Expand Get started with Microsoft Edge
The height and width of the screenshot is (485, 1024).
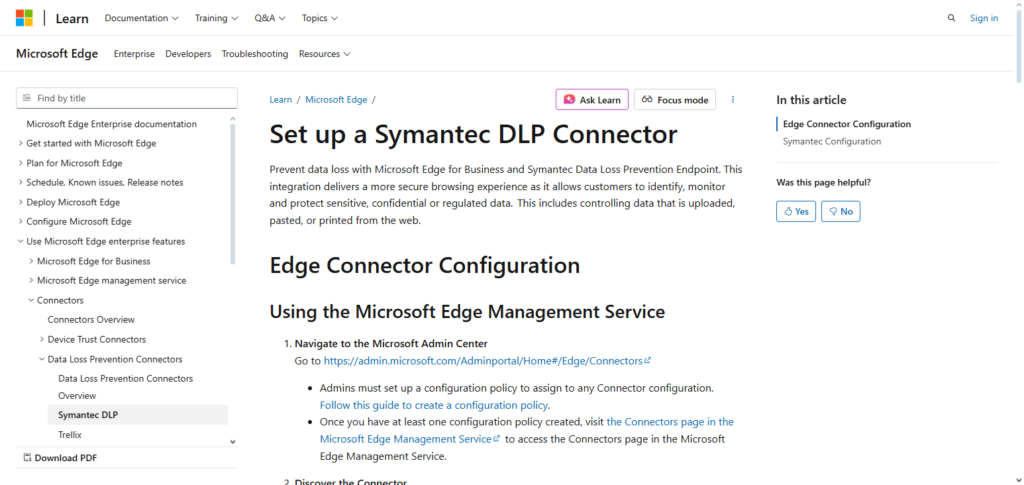coord(87,144)
